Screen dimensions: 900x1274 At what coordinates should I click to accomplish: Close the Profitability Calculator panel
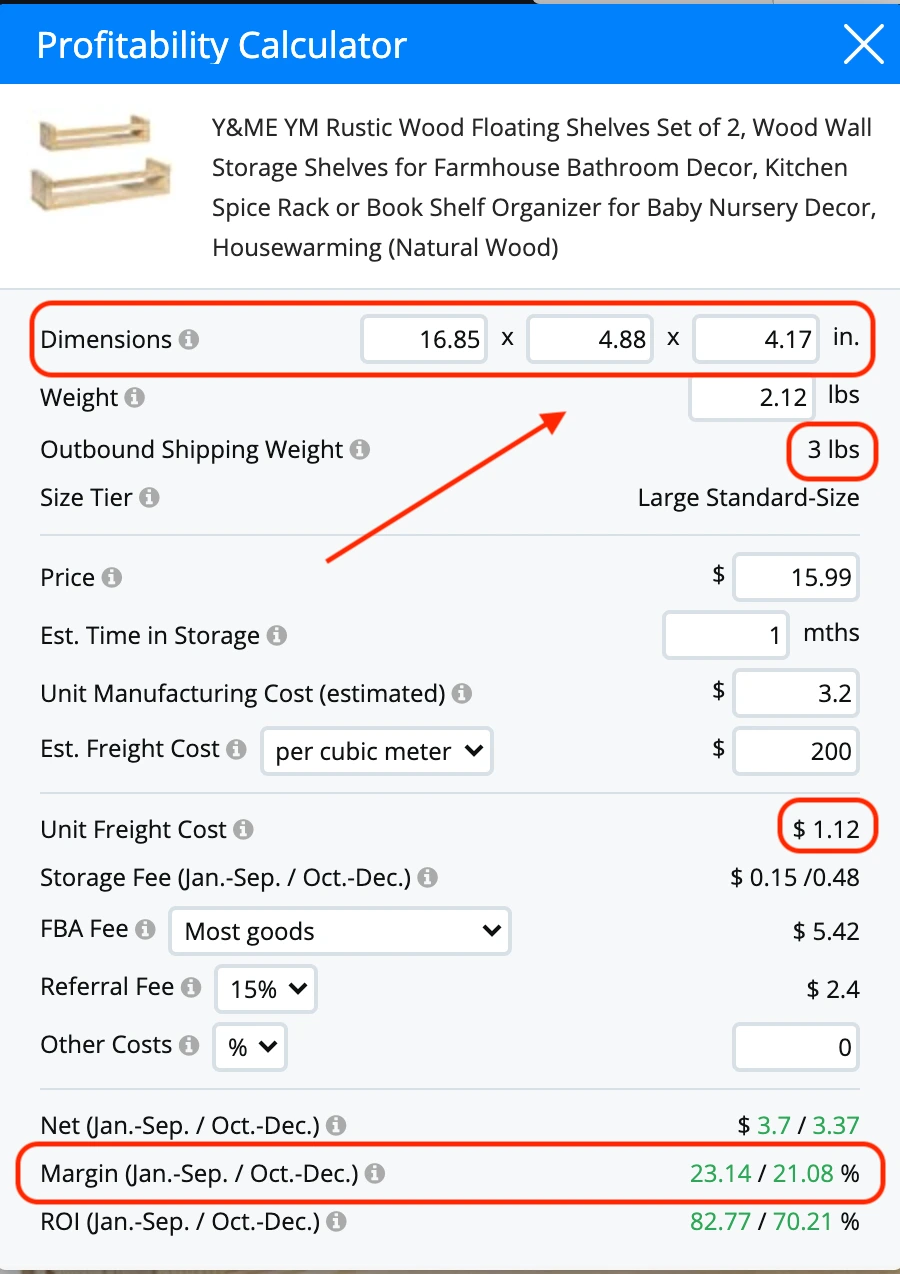pyautogui.click(x=862, y=45)
